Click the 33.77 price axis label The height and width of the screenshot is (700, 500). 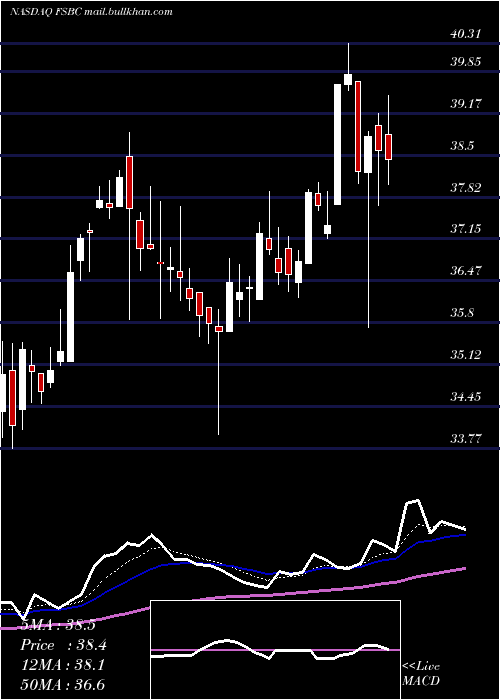[466, 439]
